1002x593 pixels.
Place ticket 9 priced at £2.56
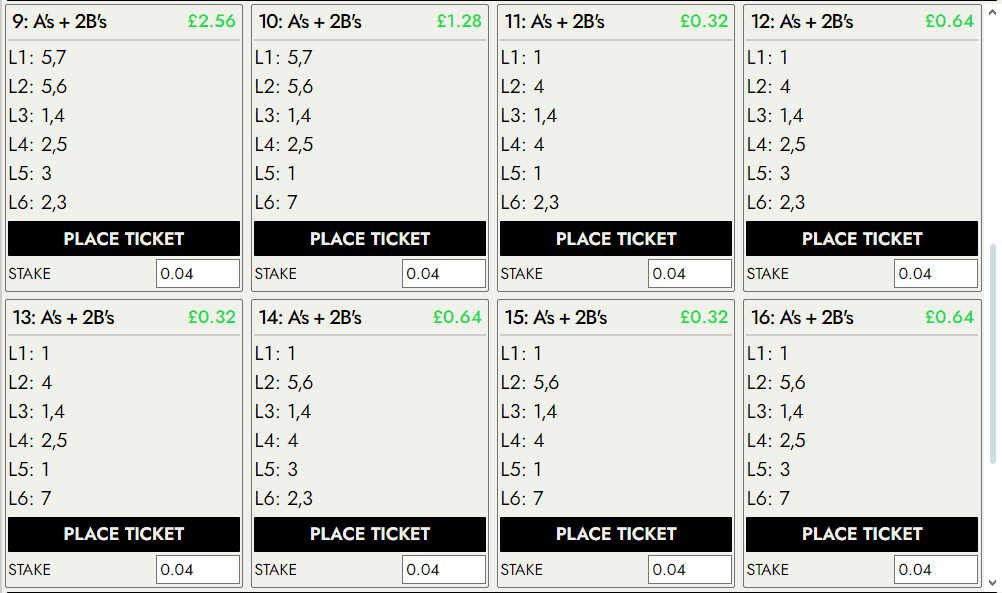coord(124,239)
